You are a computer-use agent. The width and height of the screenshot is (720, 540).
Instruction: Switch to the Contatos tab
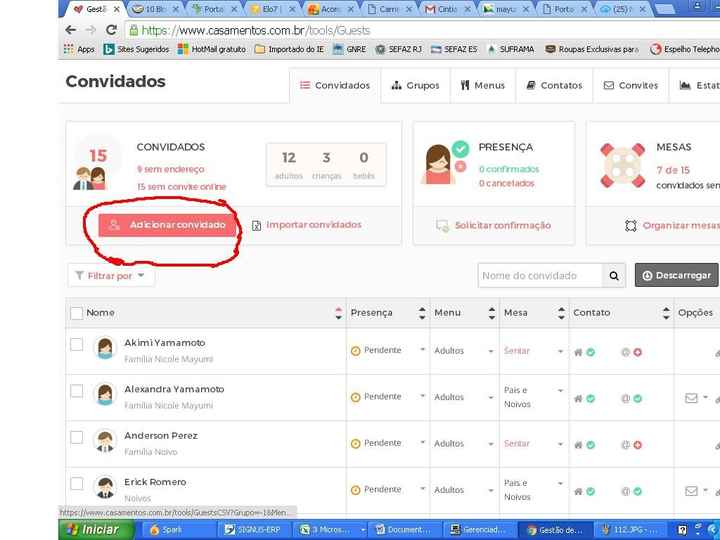[555, 85]
